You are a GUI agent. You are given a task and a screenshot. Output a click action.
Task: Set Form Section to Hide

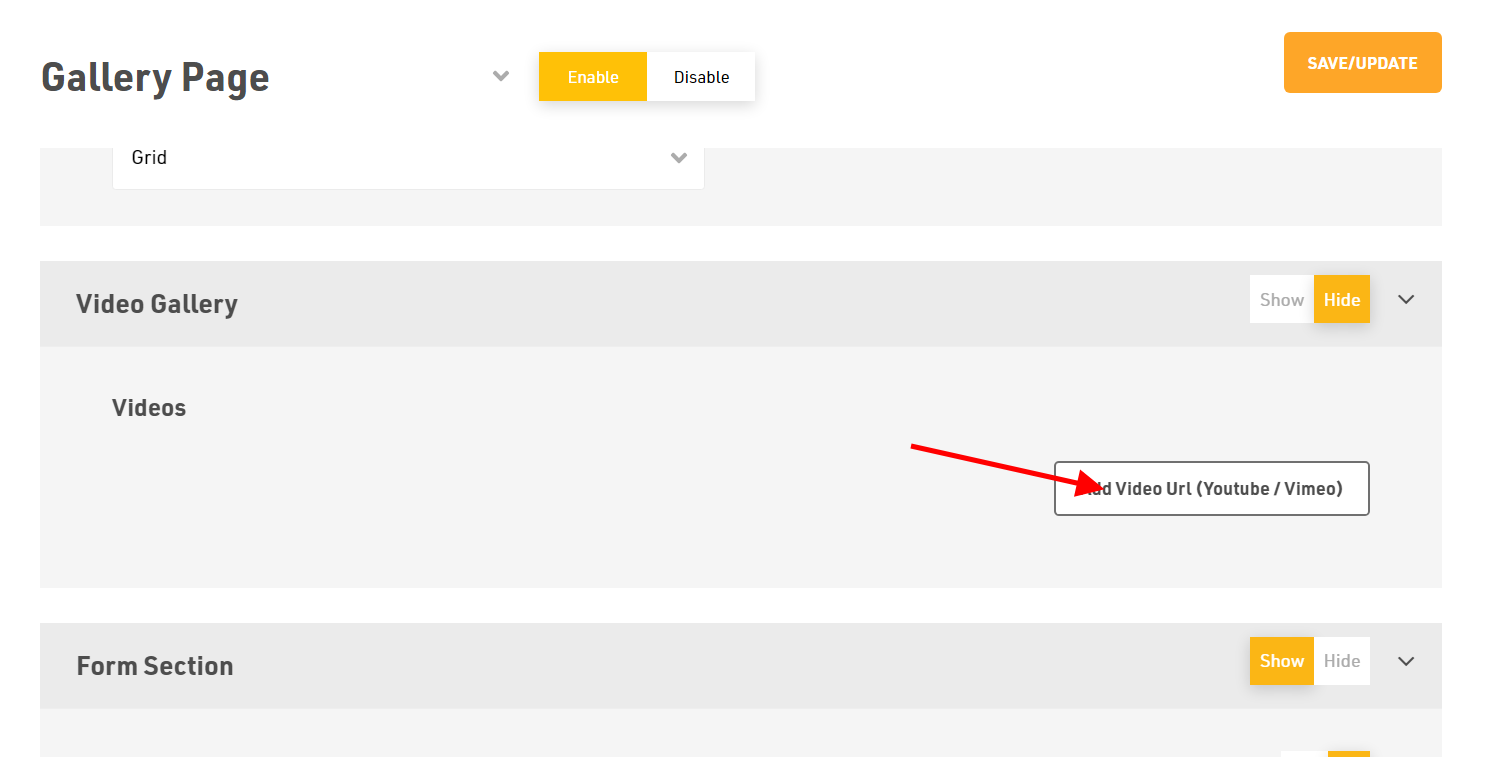pos(1342,661)
